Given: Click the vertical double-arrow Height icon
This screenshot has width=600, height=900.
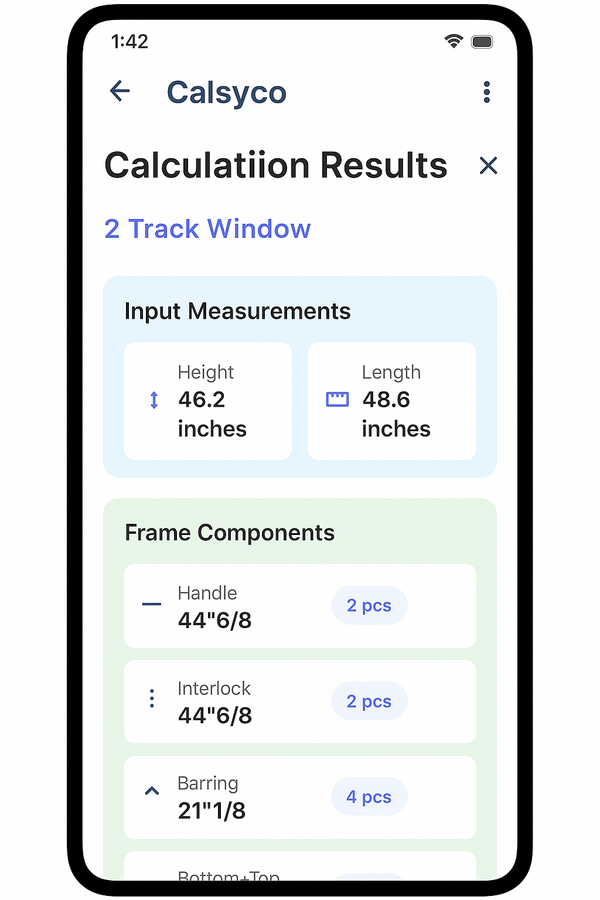Looking at the screenshot, I should click(x=152, y=399).
